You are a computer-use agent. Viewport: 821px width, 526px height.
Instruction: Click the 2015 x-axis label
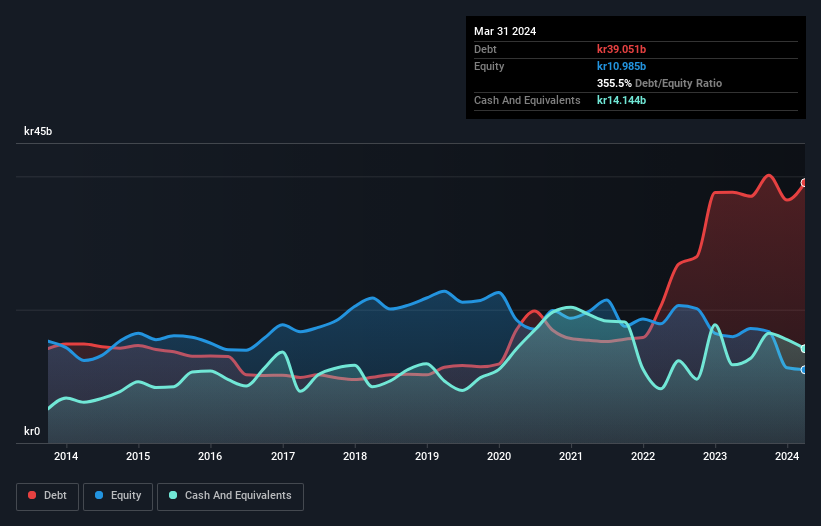coord(138,456)
